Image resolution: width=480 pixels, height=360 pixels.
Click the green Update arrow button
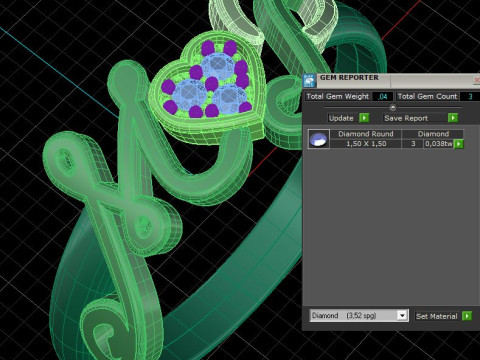(x=364, y=118)
